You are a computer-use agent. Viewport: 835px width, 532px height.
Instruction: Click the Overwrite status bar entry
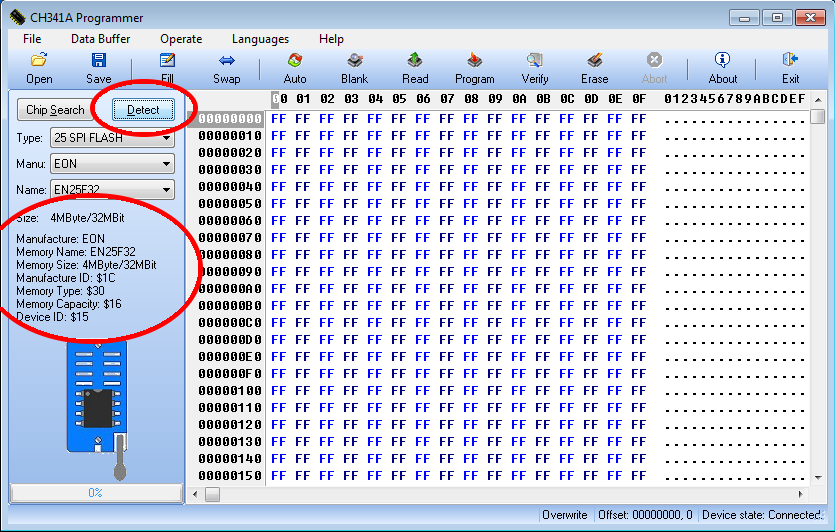(x=564, y=515)
